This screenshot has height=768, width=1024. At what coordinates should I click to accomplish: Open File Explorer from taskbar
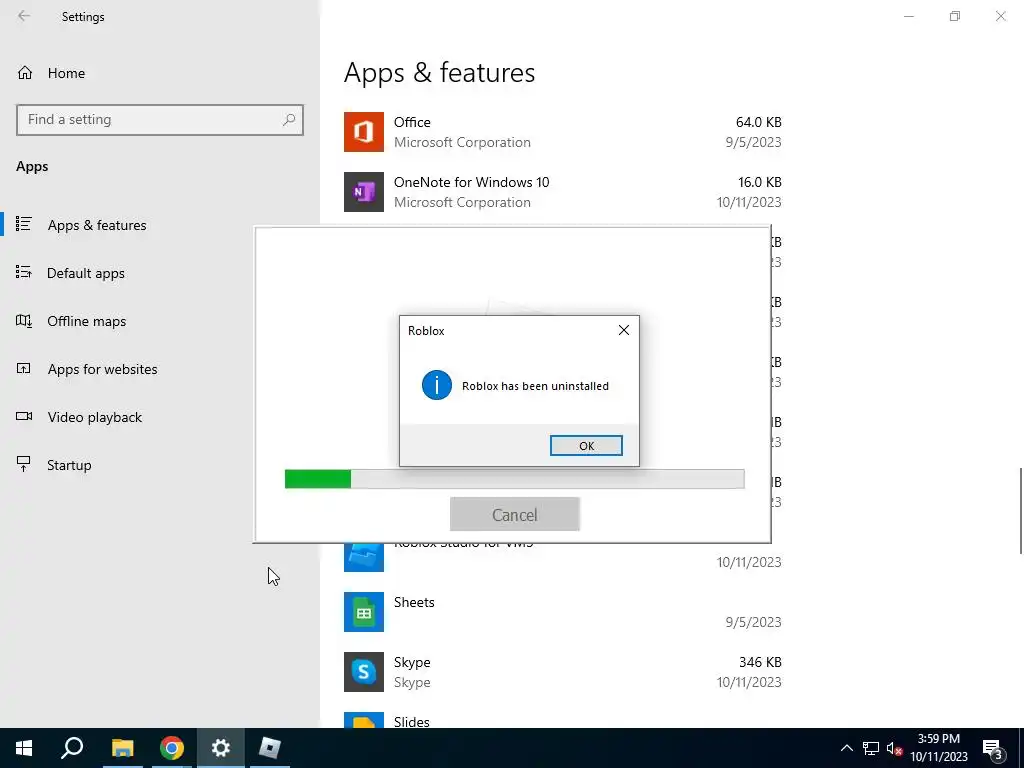(122, 748)
